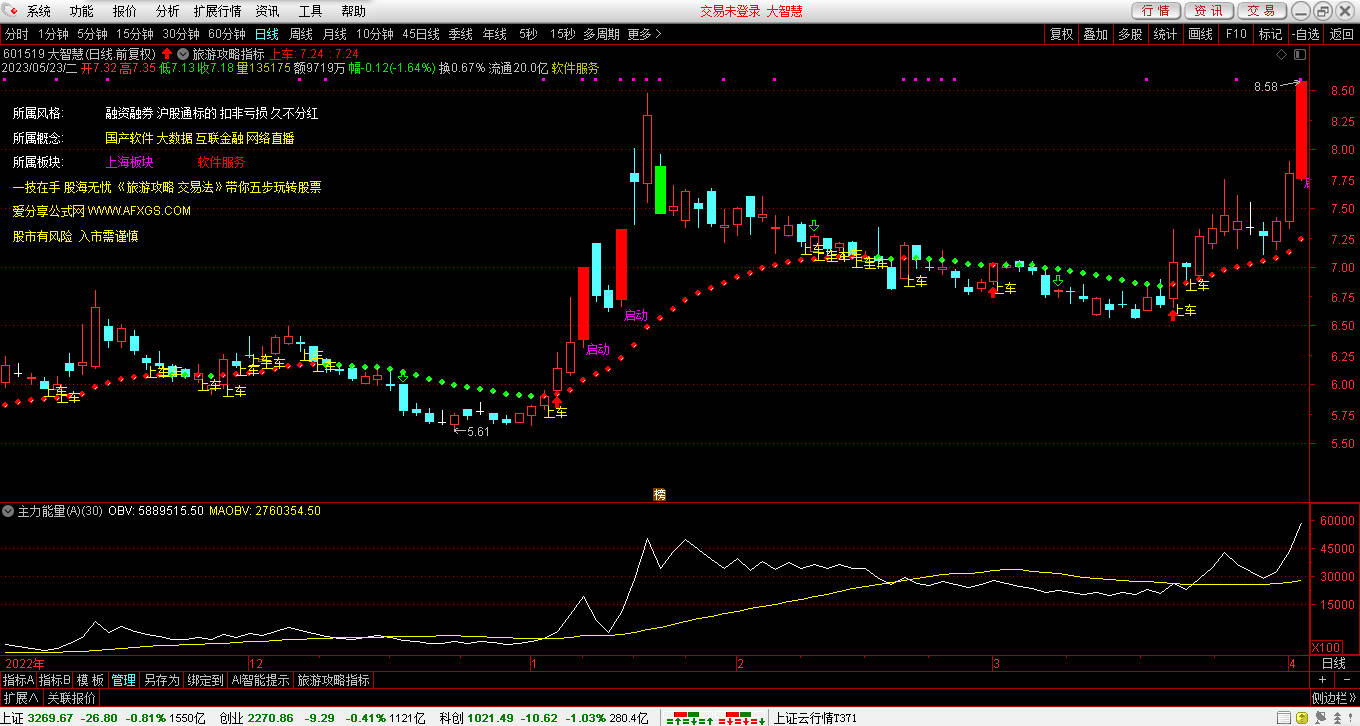Screen dimensions: 1360x726
Task: Click the diamond icon above the price axis
Action: pos(1283,53)
